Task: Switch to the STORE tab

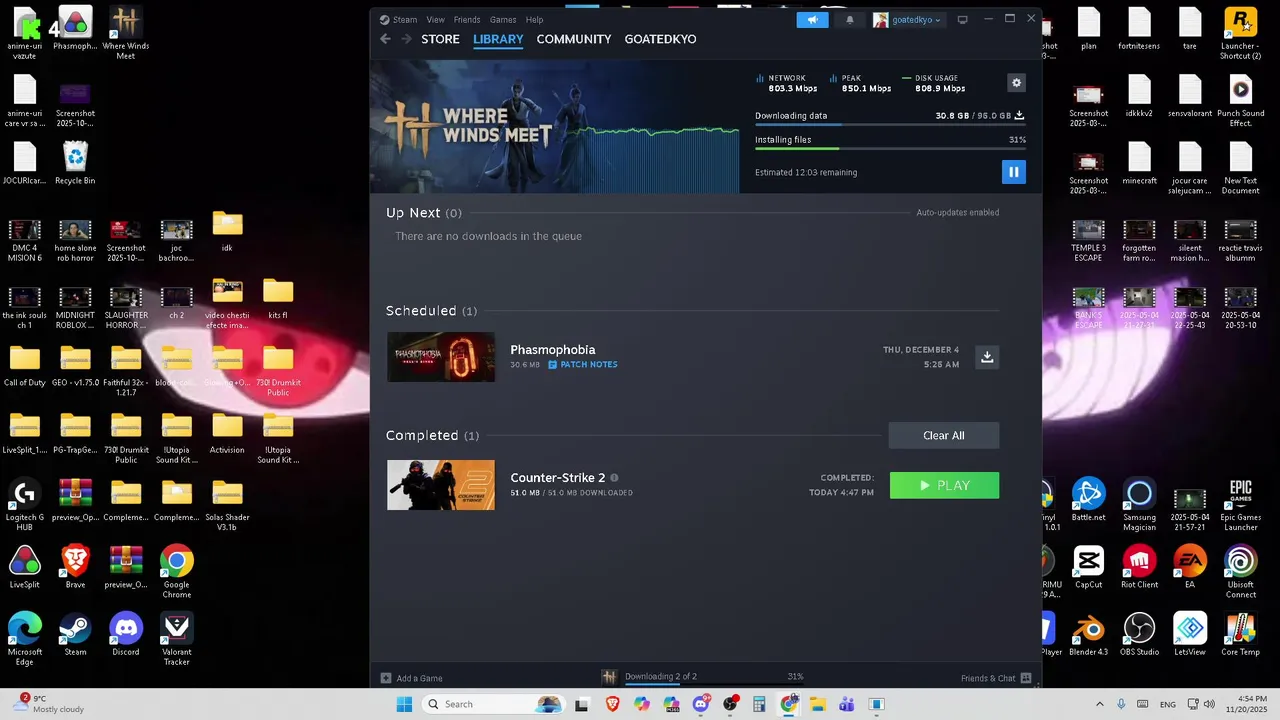Action: [440, 39]
